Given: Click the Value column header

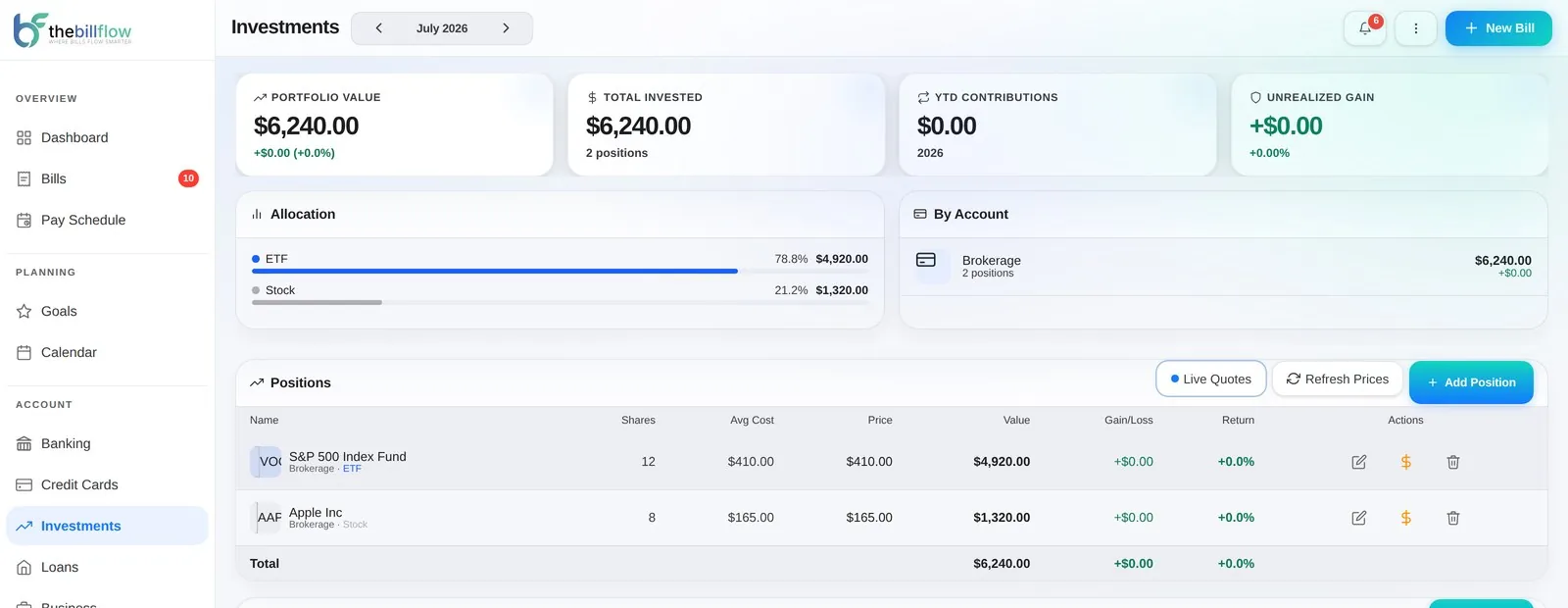Looking at the screenshot, I should point(1016,421).
